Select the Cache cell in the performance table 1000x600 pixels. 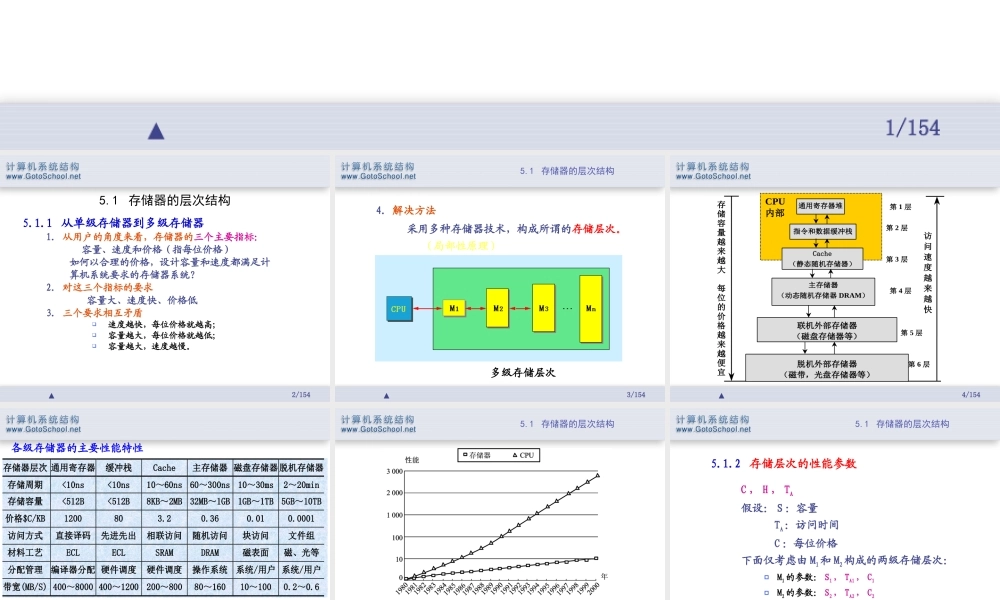(x=162, y=468)
